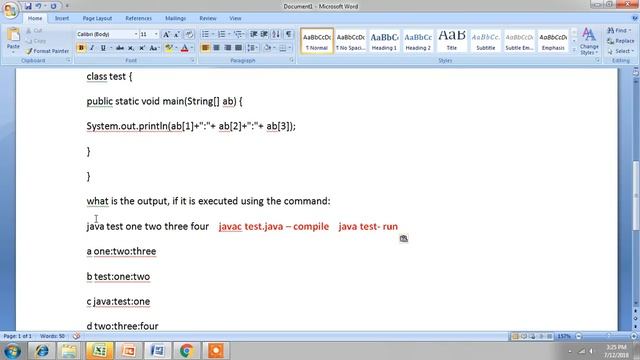Open Chrome from the taskbar

(187, 351)
